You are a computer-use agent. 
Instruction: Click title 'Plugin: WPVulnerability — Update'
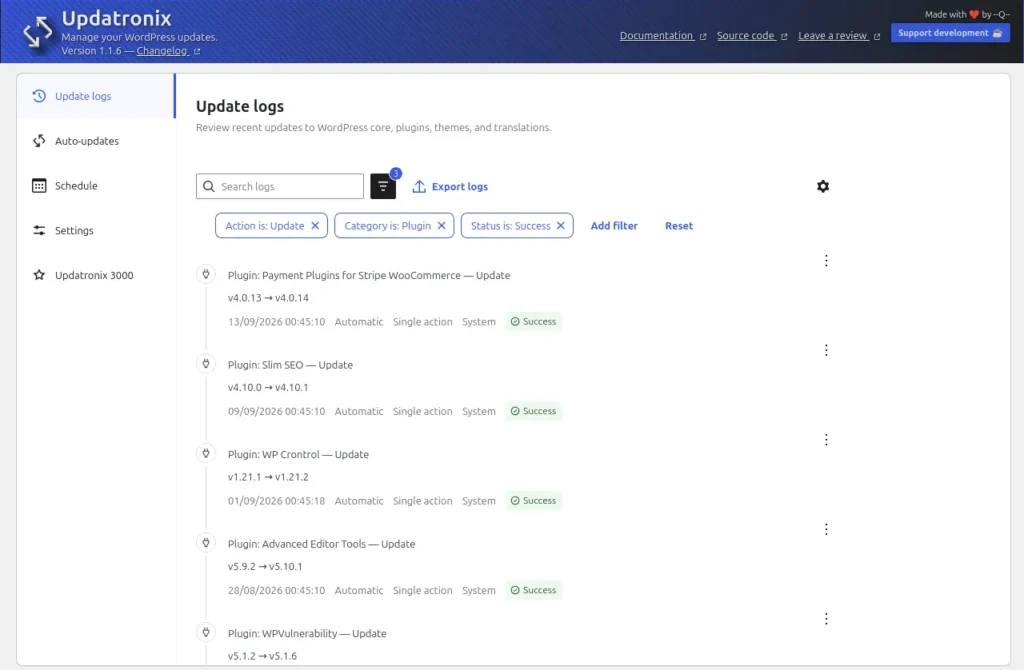click(307, 633)
